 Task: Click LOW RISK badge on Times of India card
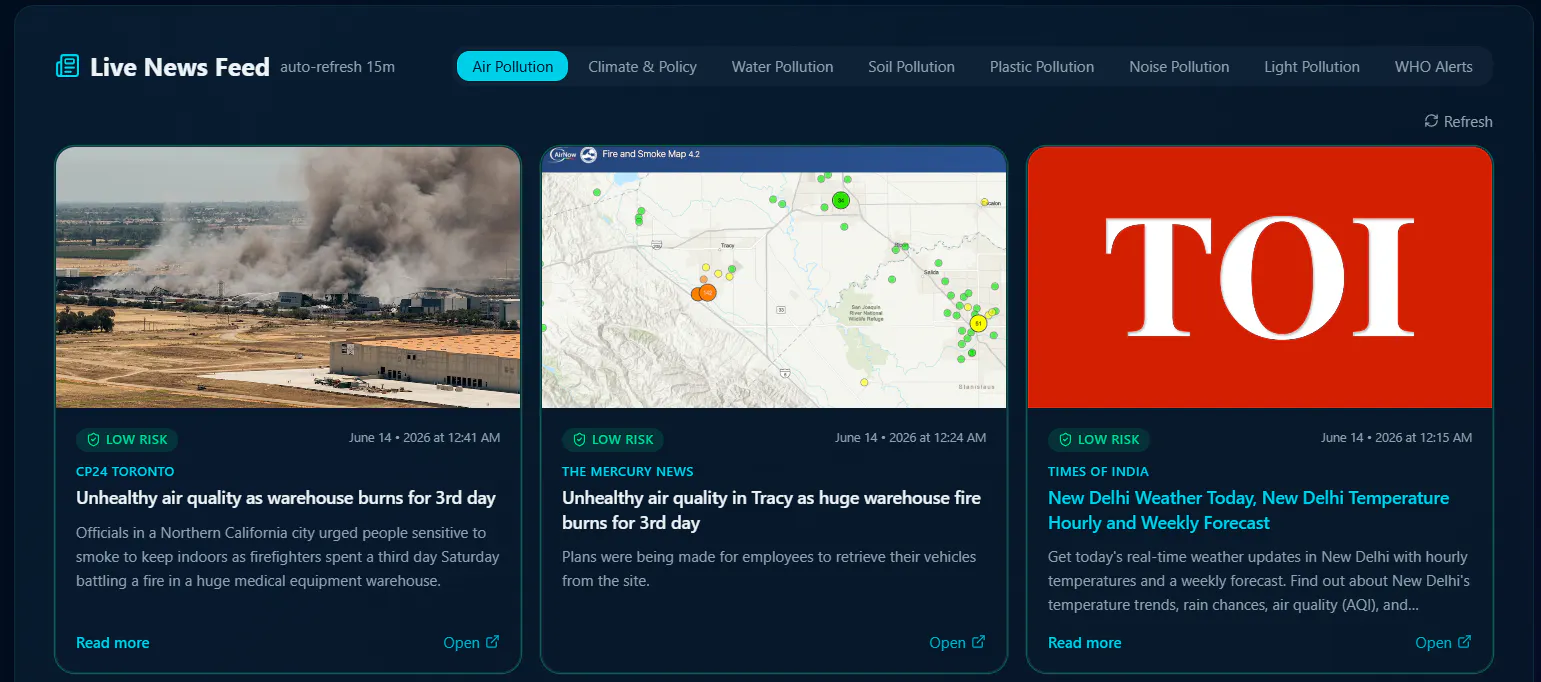pos(1099,439)
